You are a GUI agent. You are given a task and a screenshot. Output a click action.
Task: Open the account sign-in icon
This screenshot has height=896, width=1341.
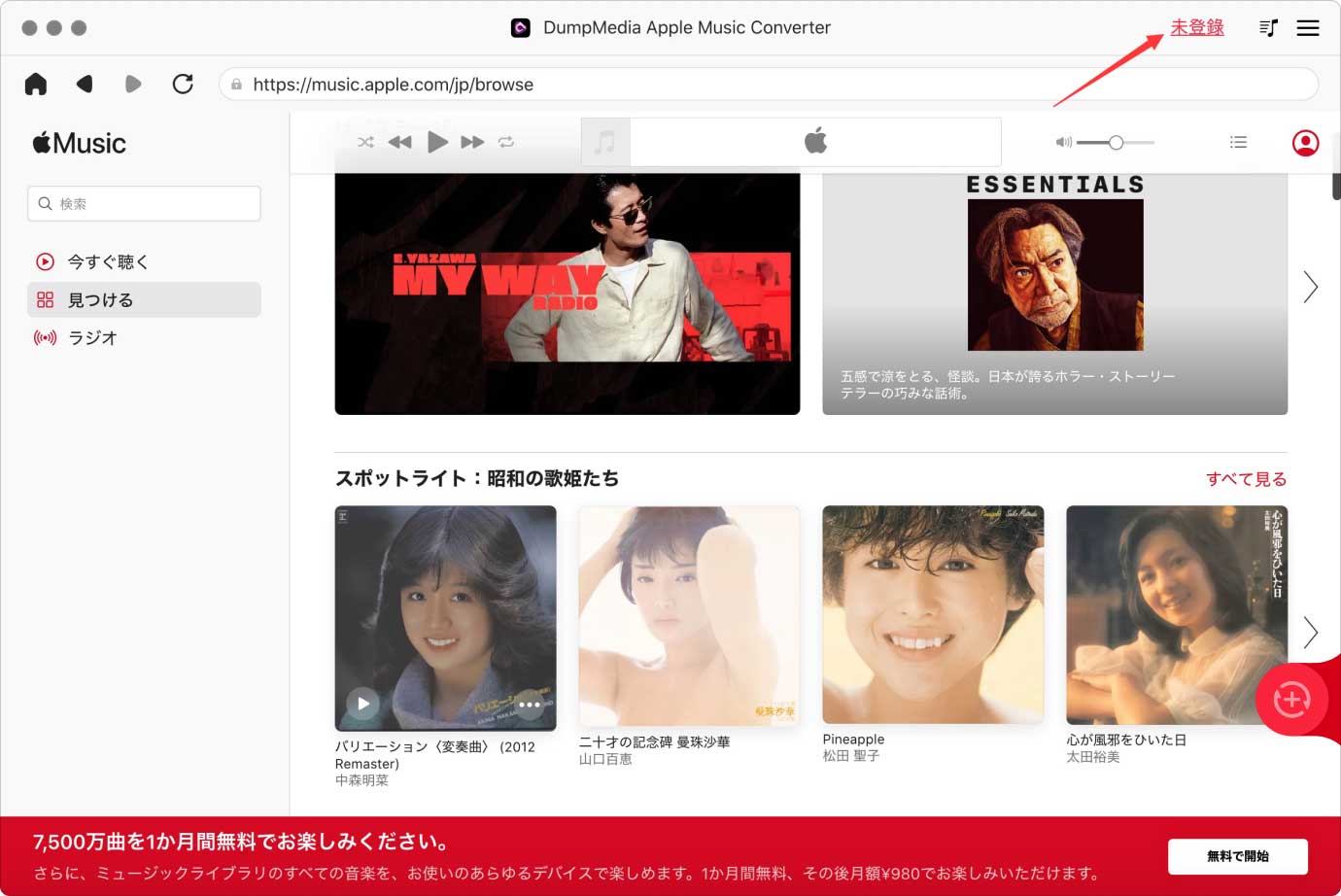(1305, 143)
